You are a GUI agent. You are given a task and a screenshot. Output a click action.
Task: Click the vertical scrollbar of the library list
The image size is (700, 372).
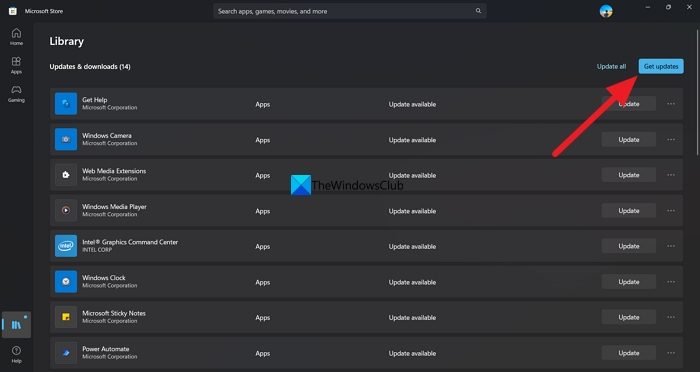[697, 92]
